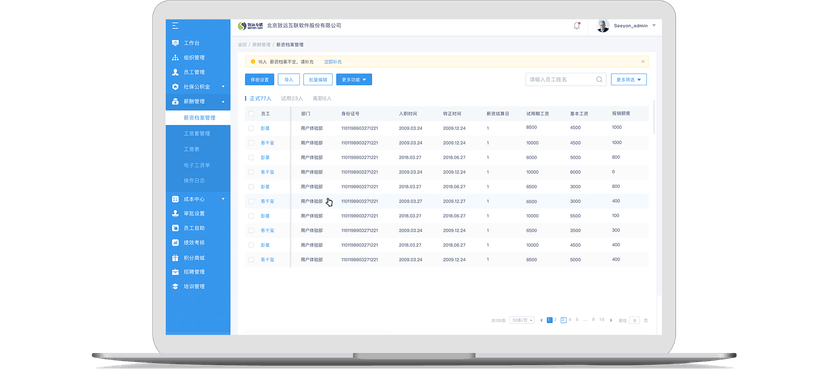
Task: Expand the 社保公积金 sidebar submenu arrow
Action: coord(223,87)
